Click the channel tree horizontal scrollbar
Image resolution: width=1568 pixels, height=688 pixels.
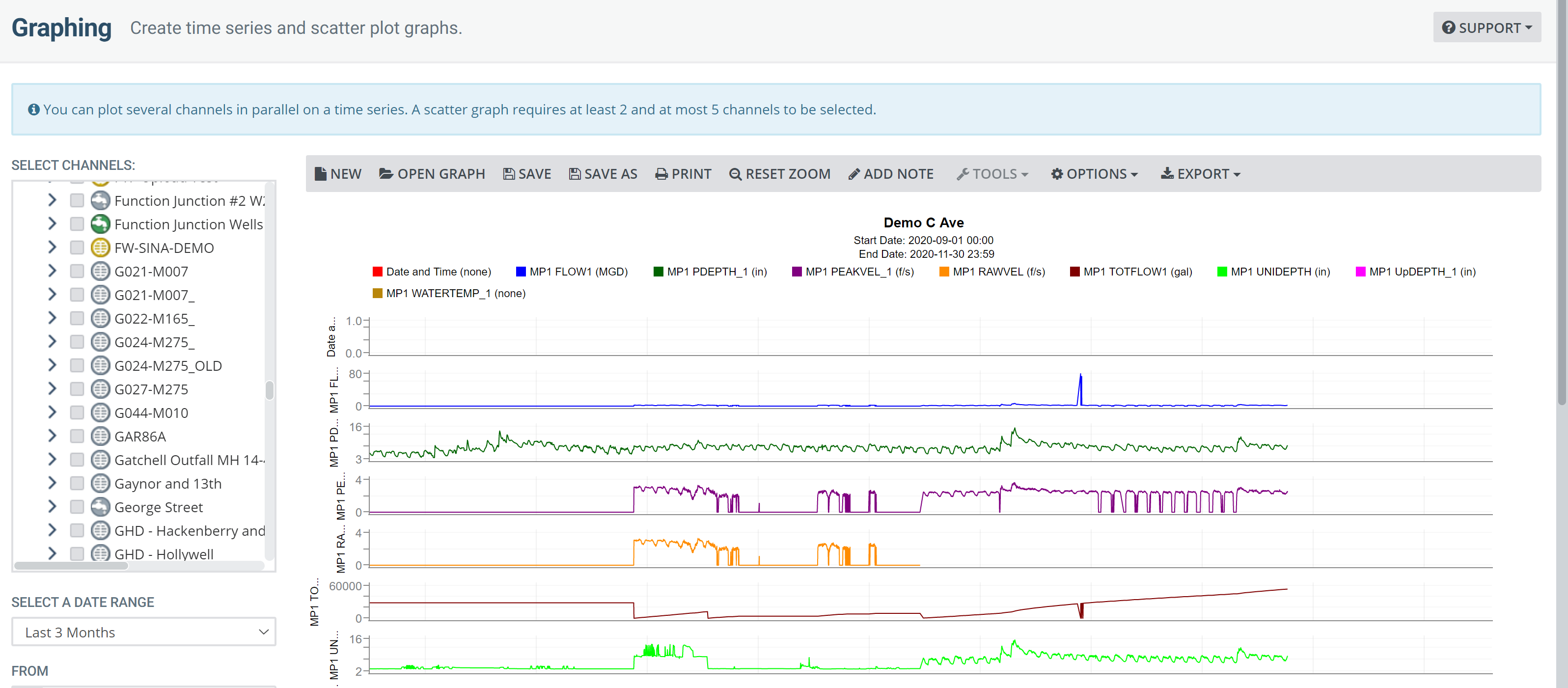pyautogui.click(x=71, y=566)
